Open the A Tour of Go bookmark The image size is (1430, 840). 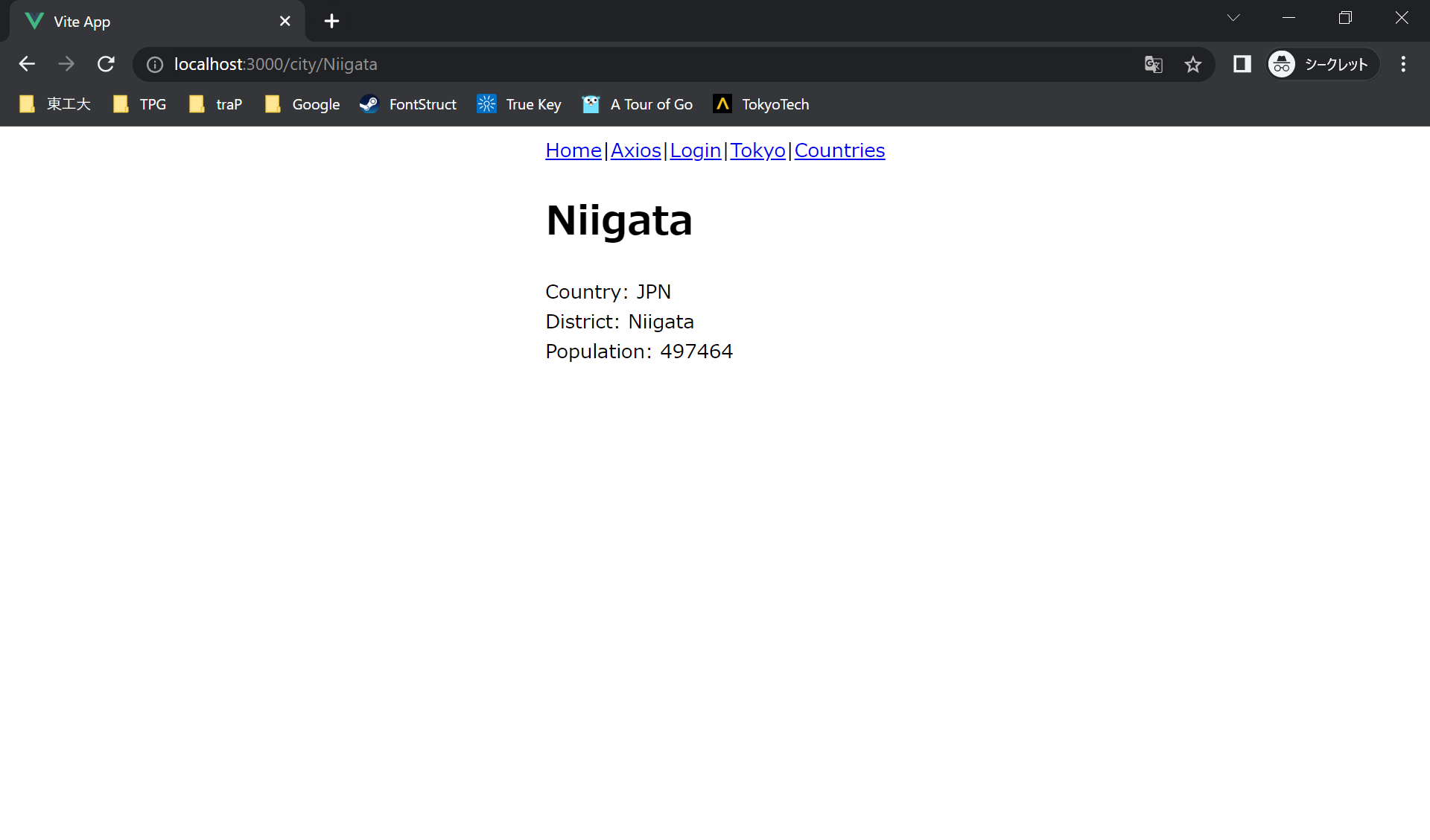click(x=638, y=104)
